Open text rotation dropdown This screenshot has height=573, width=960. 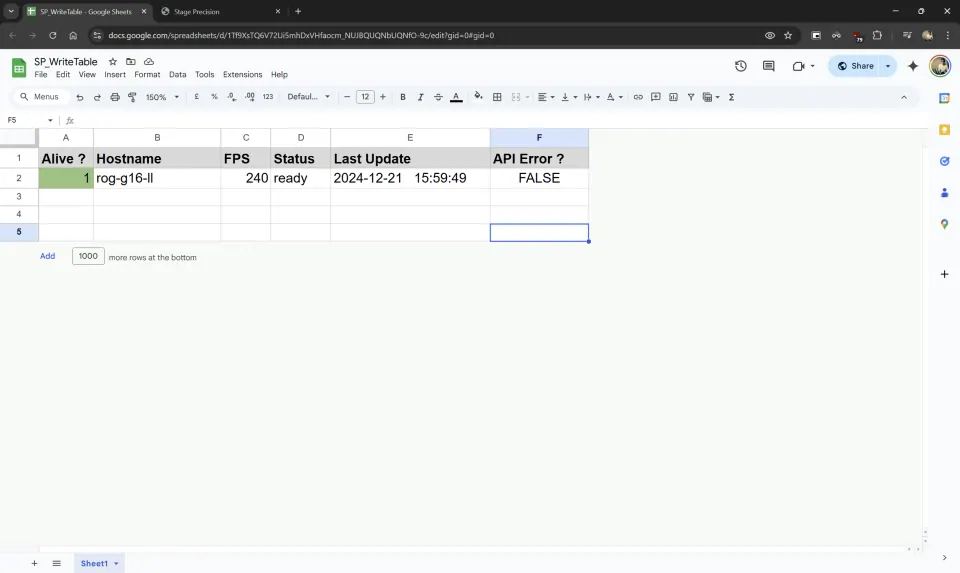click(614, 97)
